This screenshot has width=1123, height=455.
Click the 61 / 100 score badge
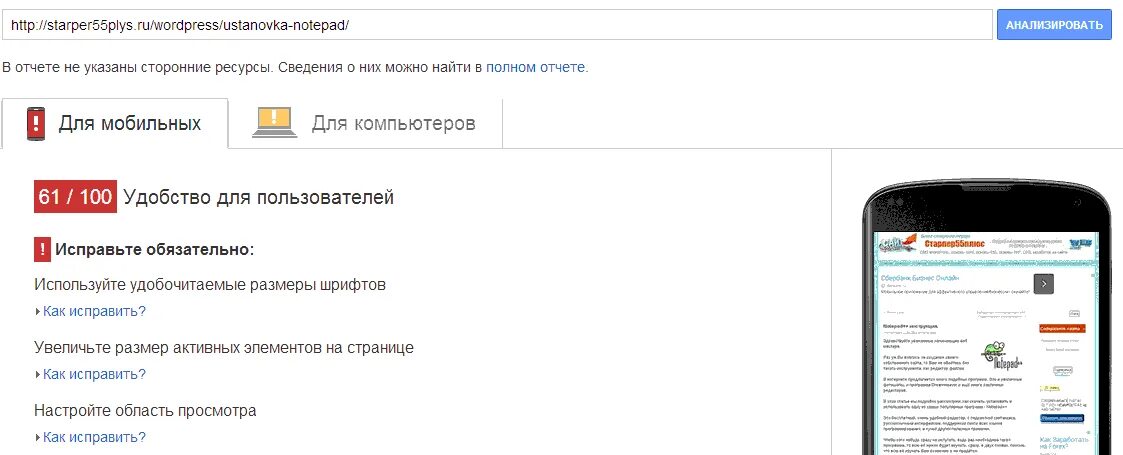tap(74, 197)
